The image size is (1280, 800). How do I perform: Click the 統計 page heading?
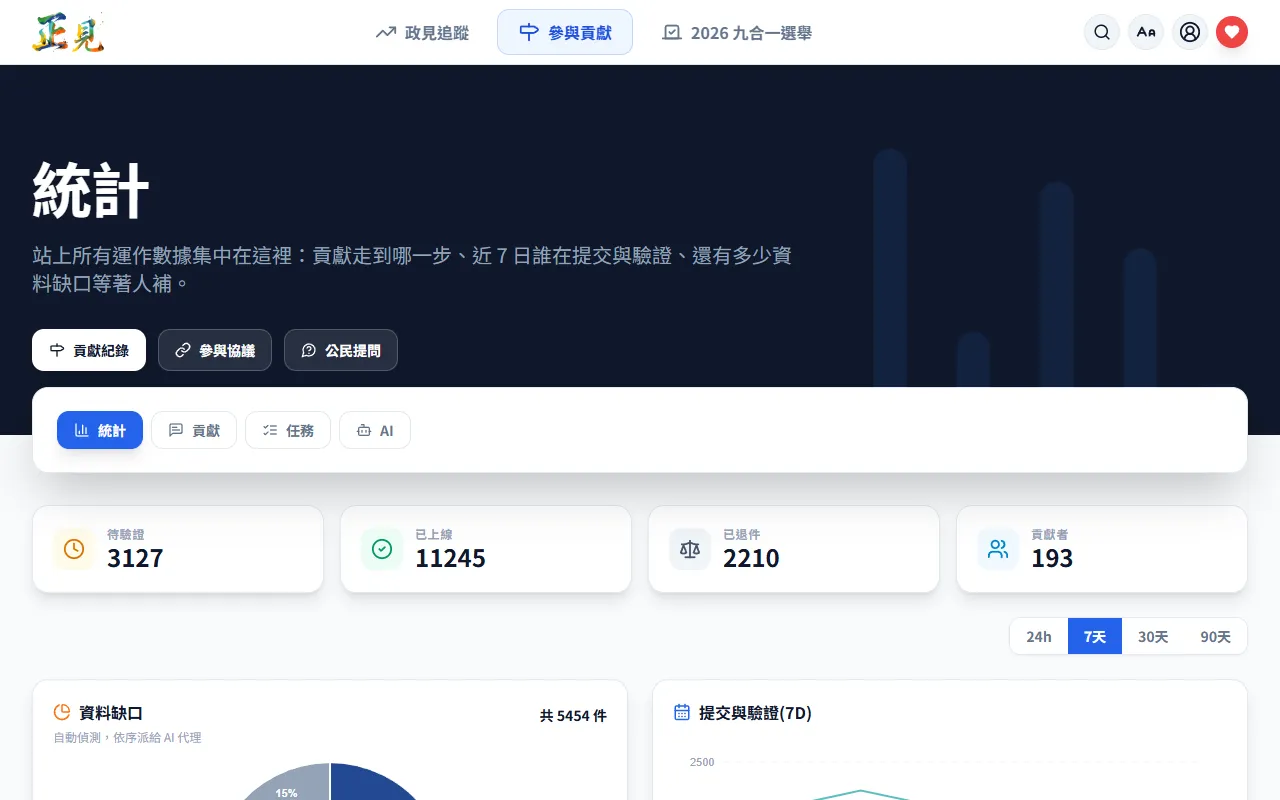coord(91,189)
